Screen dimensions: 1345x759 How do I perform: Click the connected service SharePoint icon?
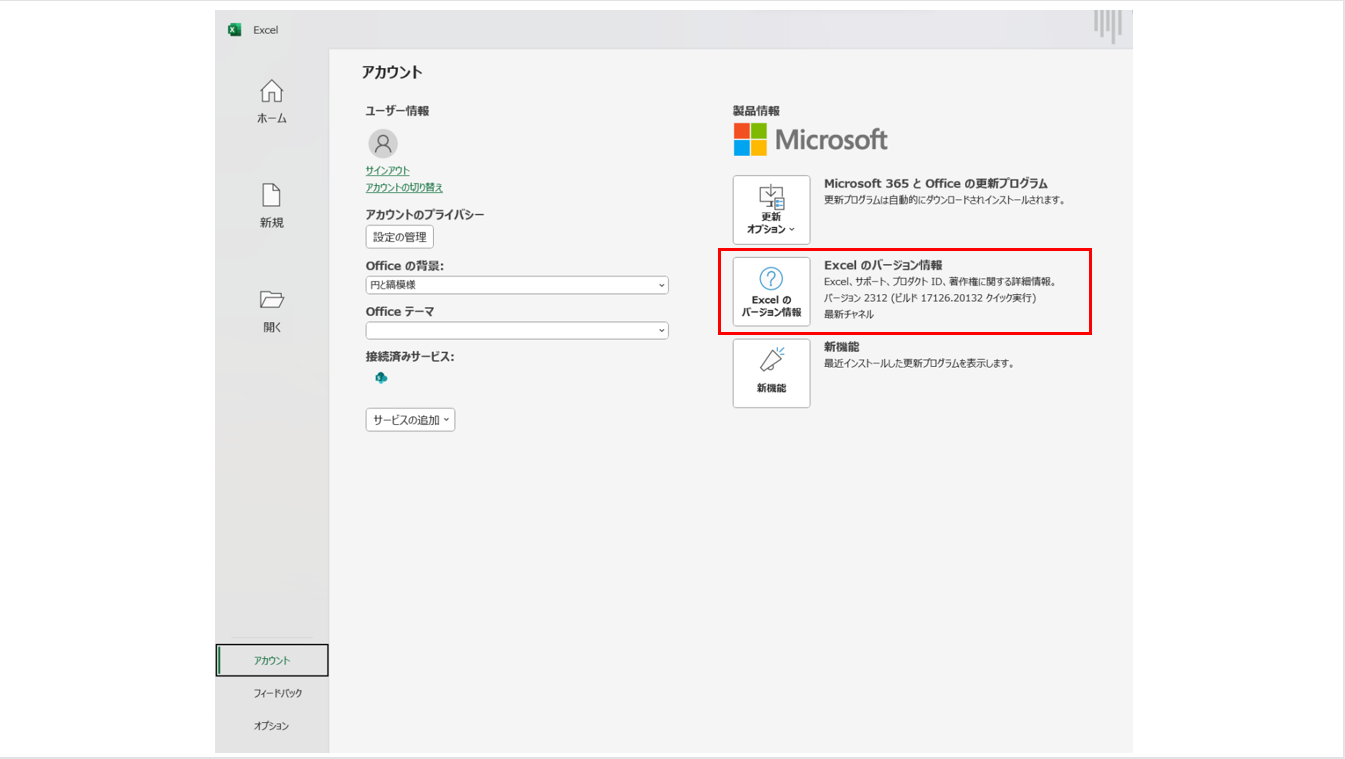[x=381, y=377]
